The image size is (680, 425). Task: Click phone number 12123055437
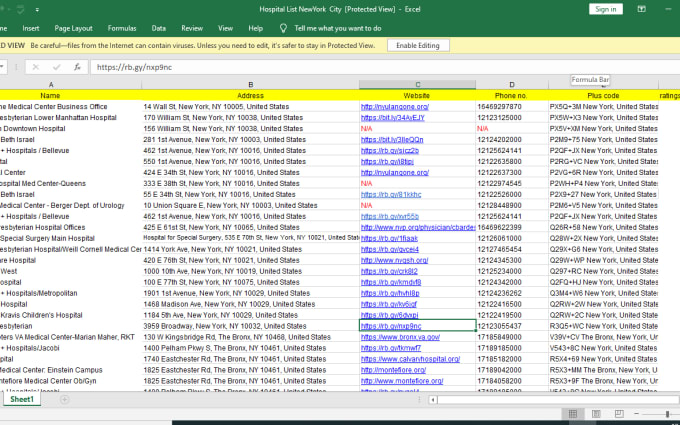pos(512,326)
